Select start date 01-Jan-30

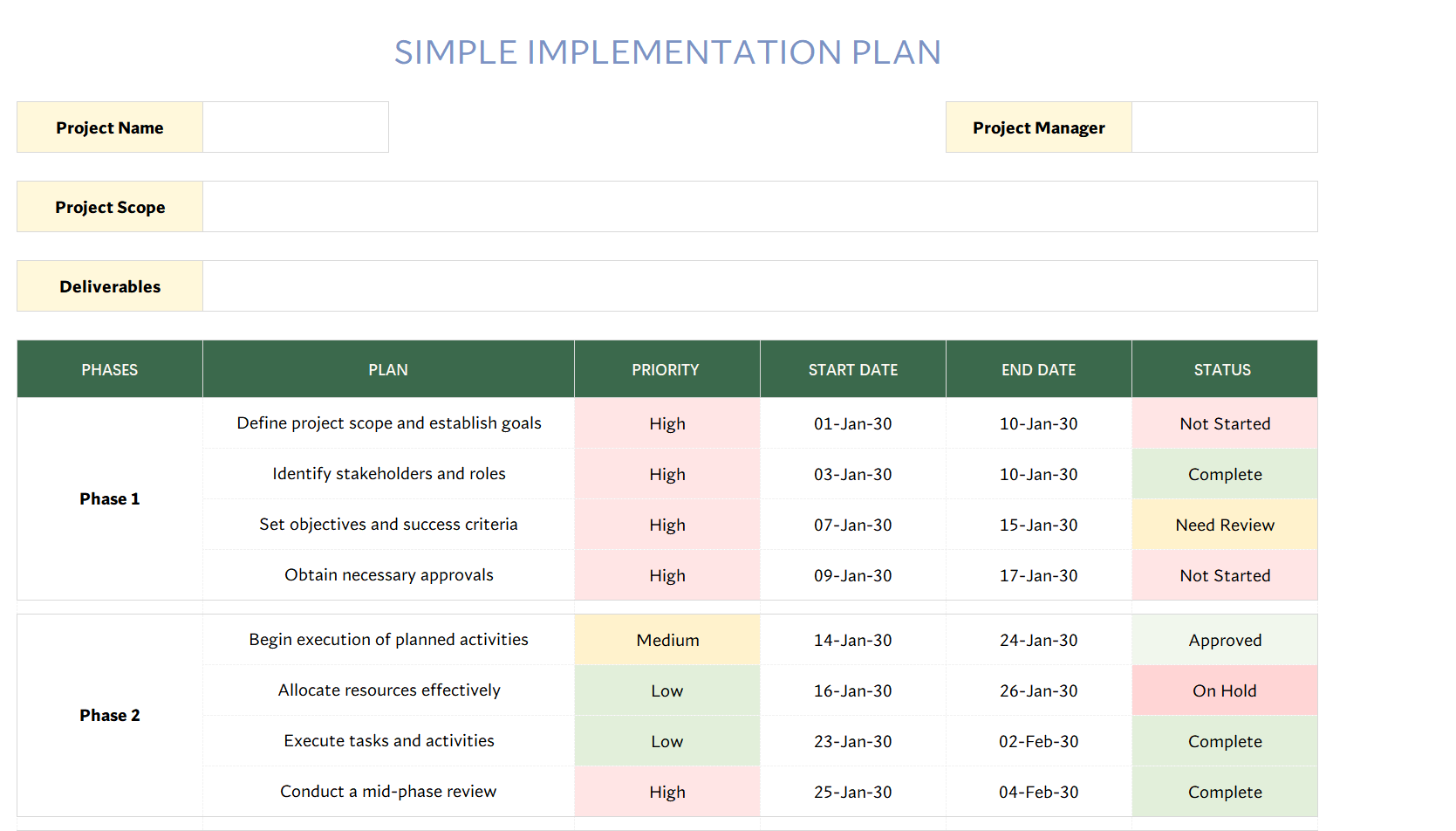pos(853,423)
